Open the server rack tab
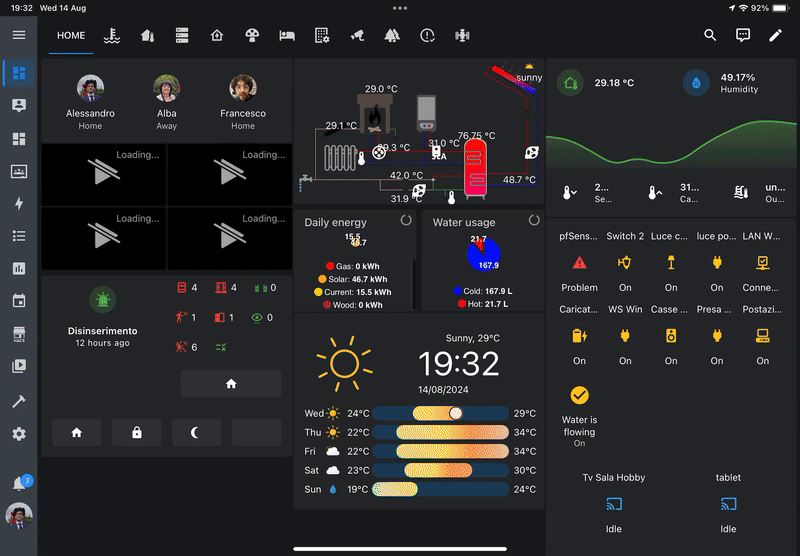800x556 pixels. pyautogui.click(x=182, y=35)
